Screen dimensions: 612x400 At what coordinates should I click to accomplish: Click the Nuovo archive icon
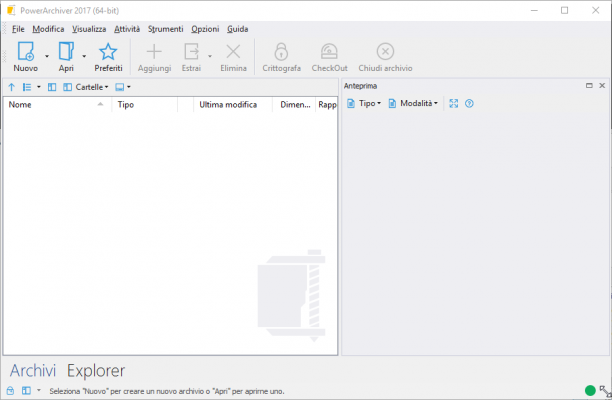click(26, 52)
